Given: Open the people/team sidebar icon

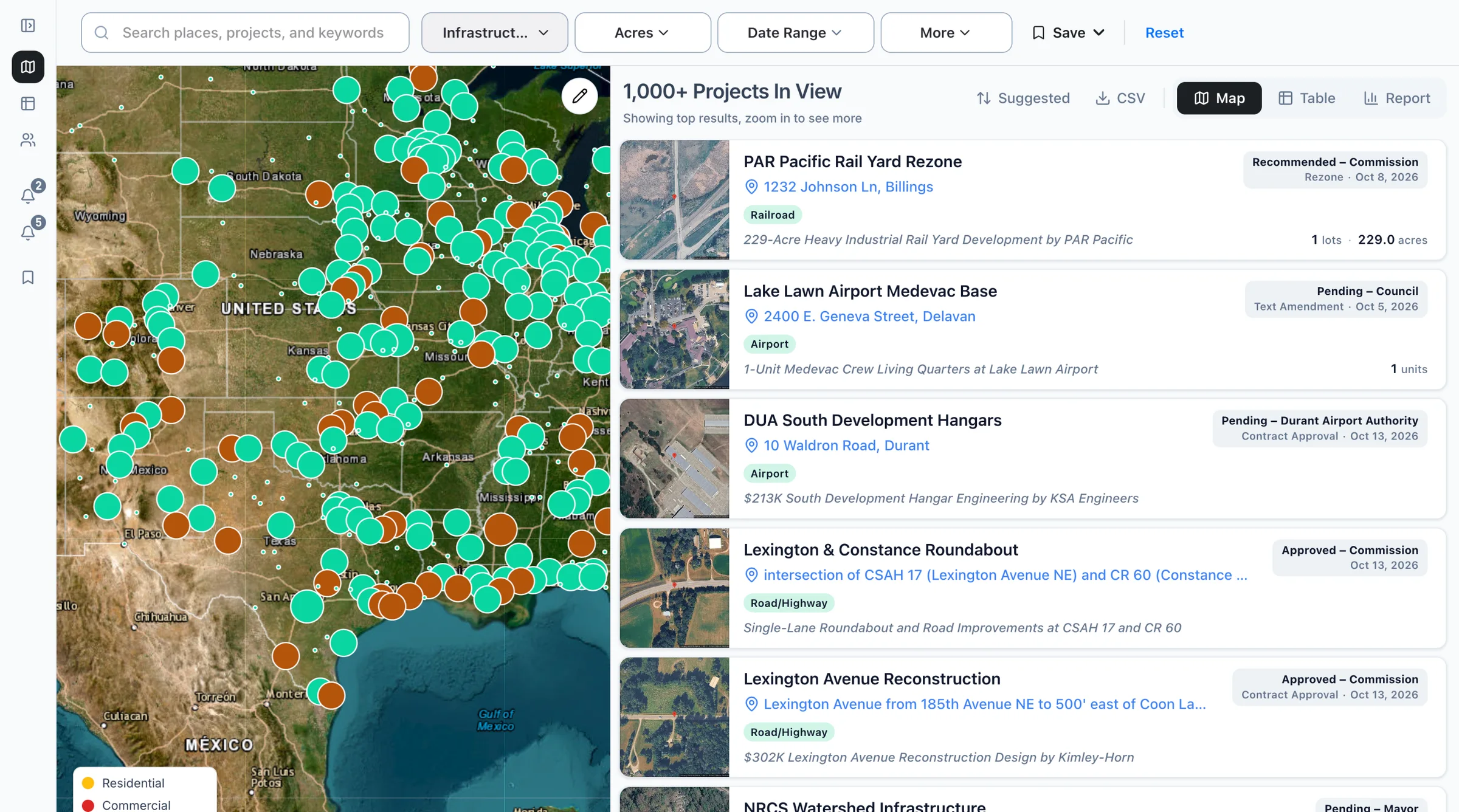Looking at the screenshot, I should [x=28, y=140].
